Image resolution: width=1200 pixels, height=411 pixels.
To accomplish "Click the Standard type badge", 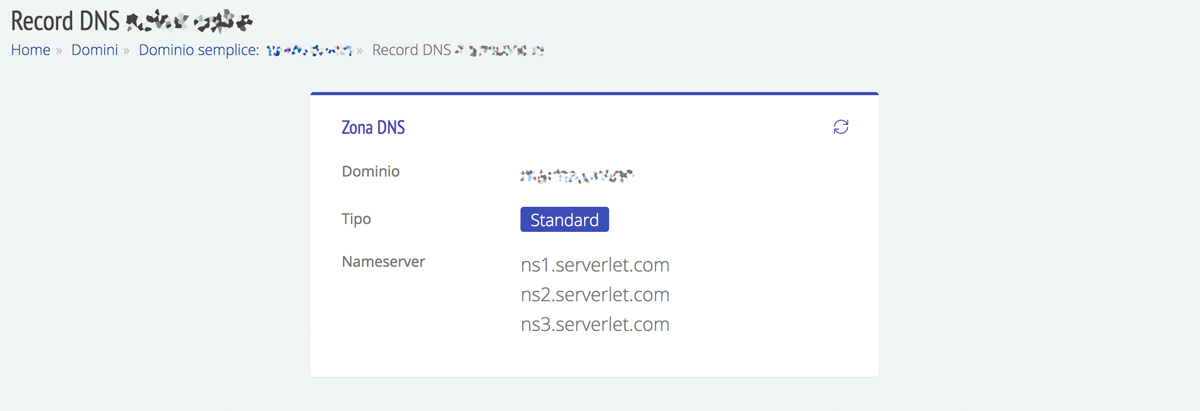I will 564,220.
